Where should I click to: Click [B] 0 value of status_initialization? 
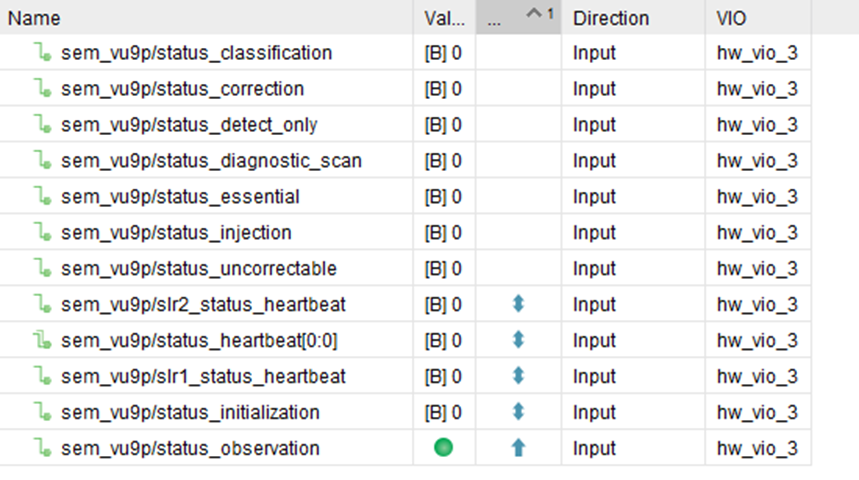pyautogui.click(x=443, y=413)
